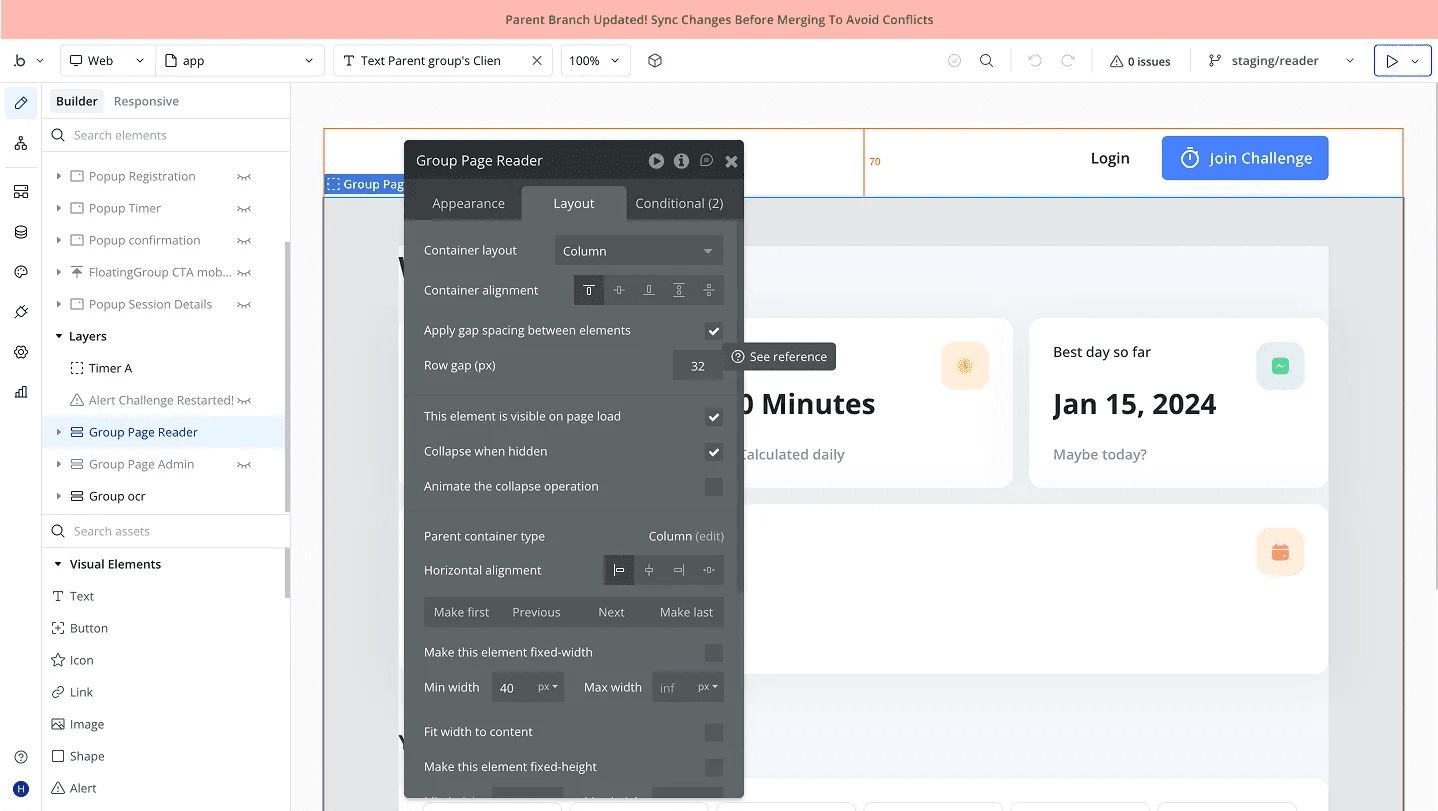
Task: Open the 100% zoom dropdown
Action: [x=596, y=61]
